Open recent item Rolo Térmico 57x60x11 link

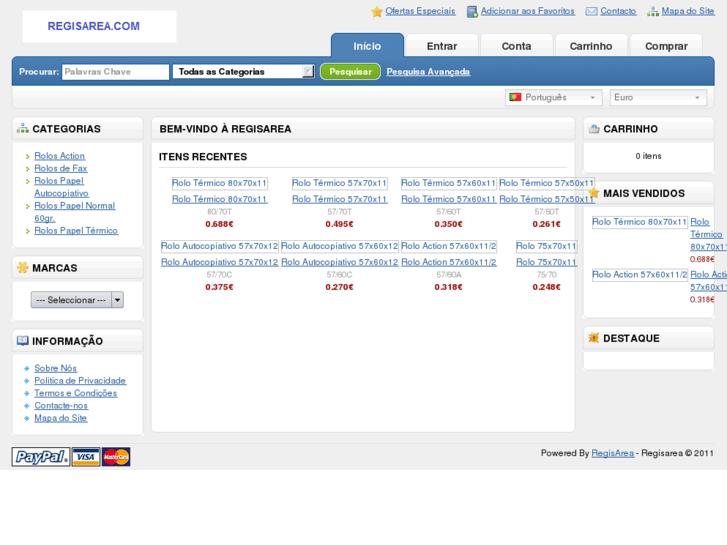(x=449, y=199)
